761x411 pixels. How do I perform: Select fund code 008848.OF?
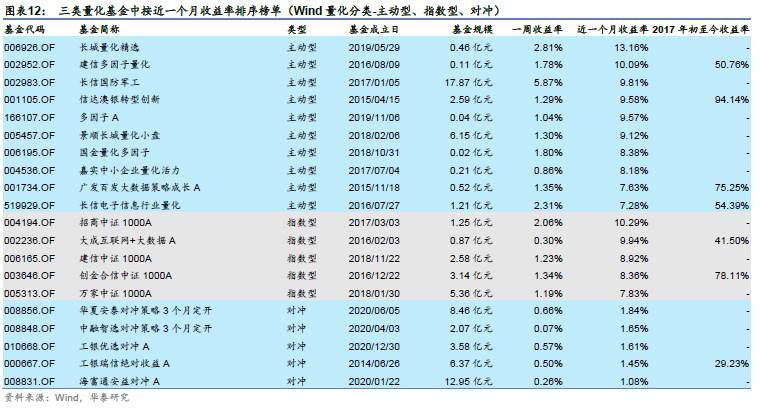click(29, 329)
